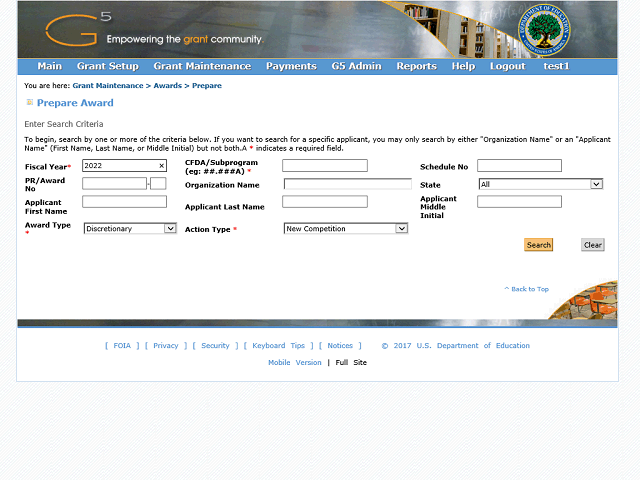Open the Action Type New Competition dropdown
The height and width of the screenshot is (480, 640).
pyautogui.click(x=346, y=229)
